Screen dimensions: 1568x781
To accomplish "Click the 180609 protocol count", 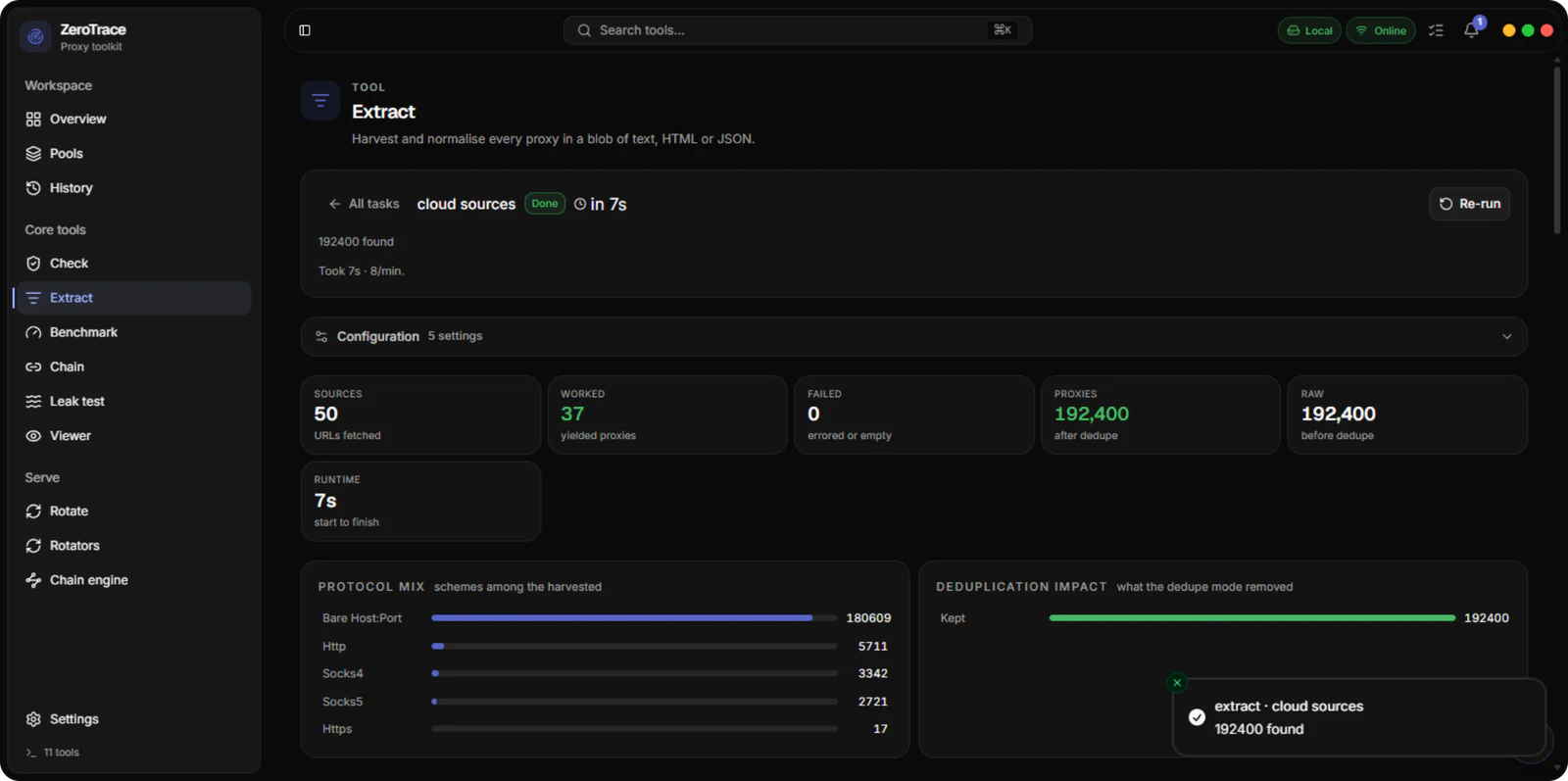I will 868,618.
